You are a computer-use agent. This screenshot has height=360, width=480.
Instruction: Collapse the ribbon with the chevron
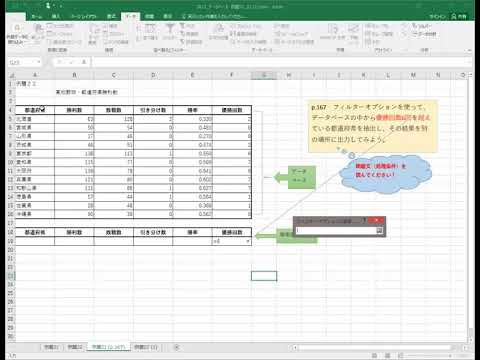click(469, 50)
